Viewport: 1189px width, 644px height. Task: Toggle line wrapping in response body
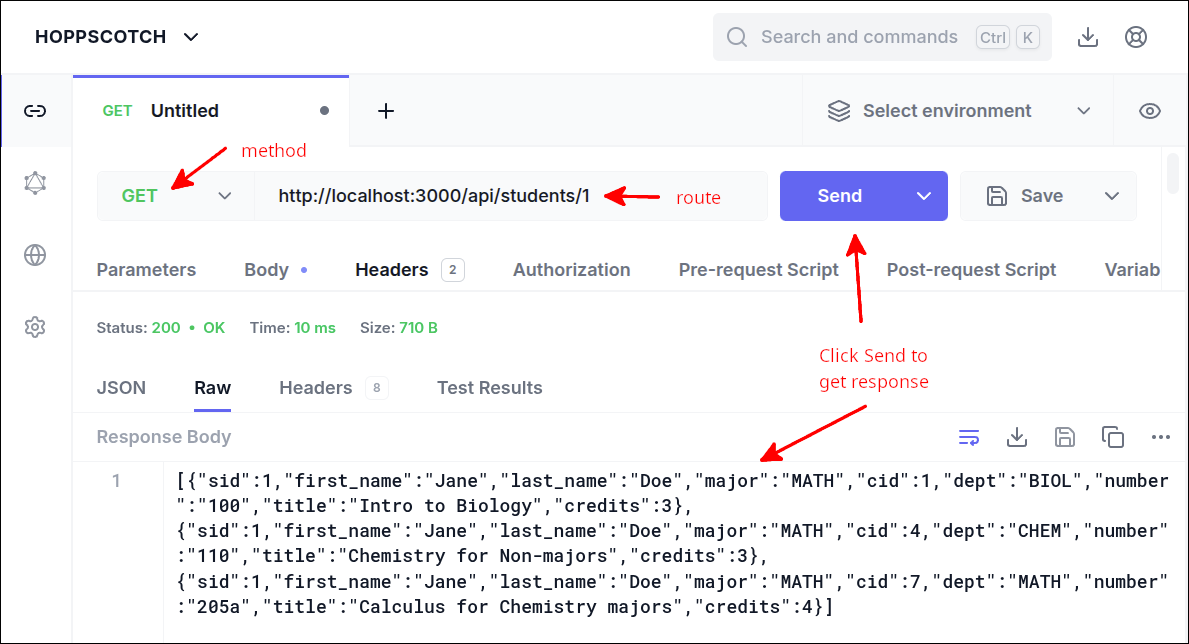969,437
